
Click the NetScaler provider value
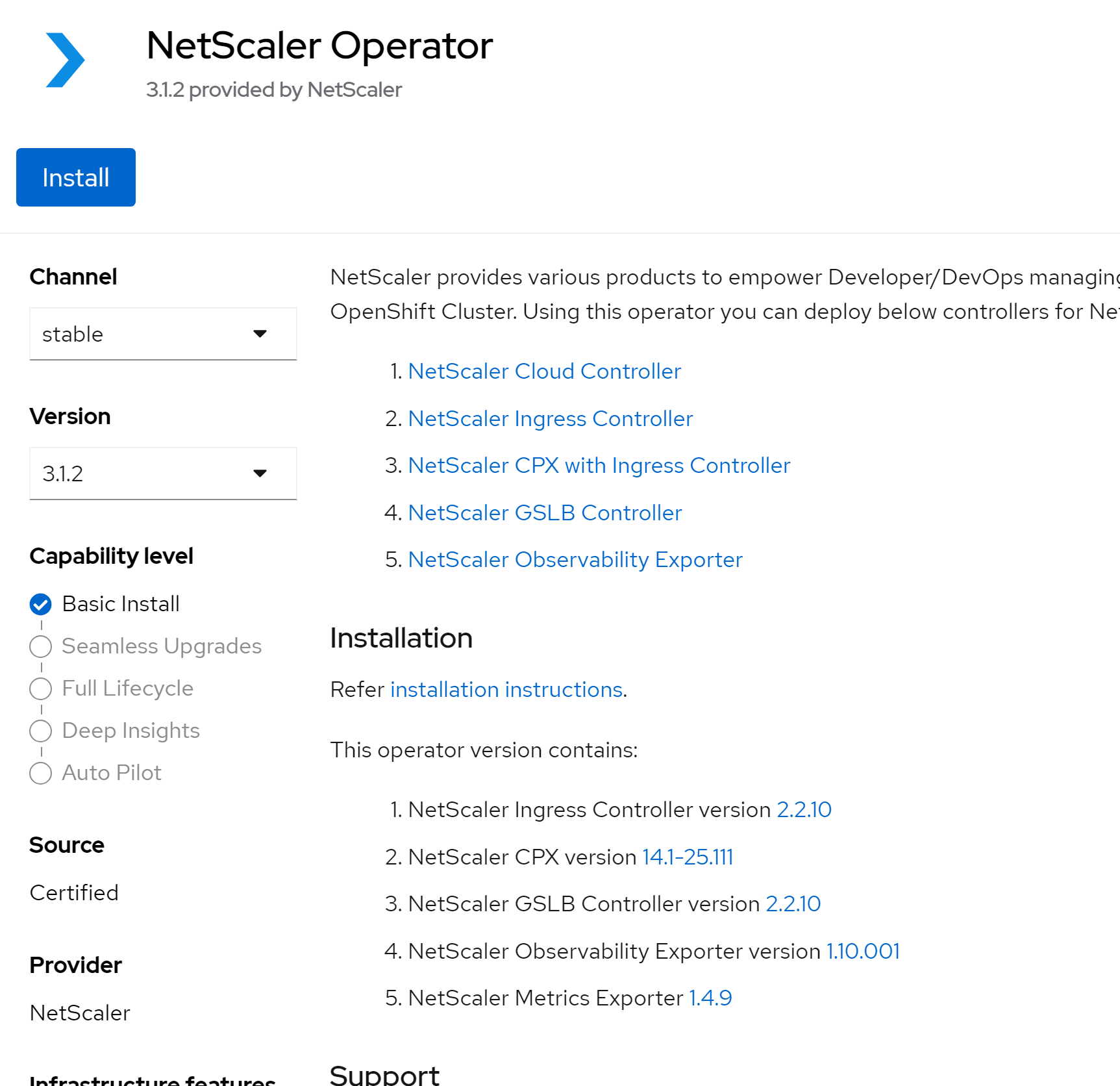point(80,1013)
